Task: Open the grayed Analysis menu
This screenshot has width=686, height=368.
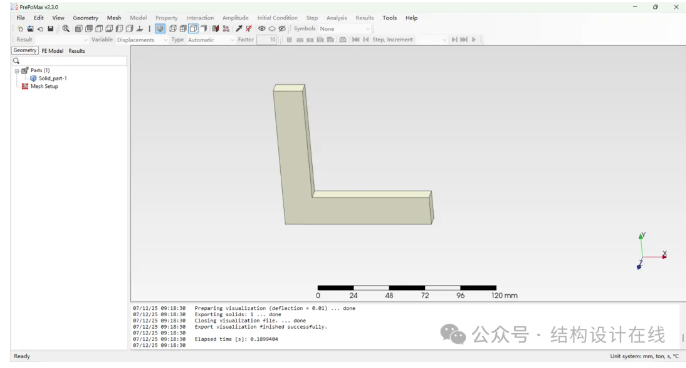Action: click(336, 18)
